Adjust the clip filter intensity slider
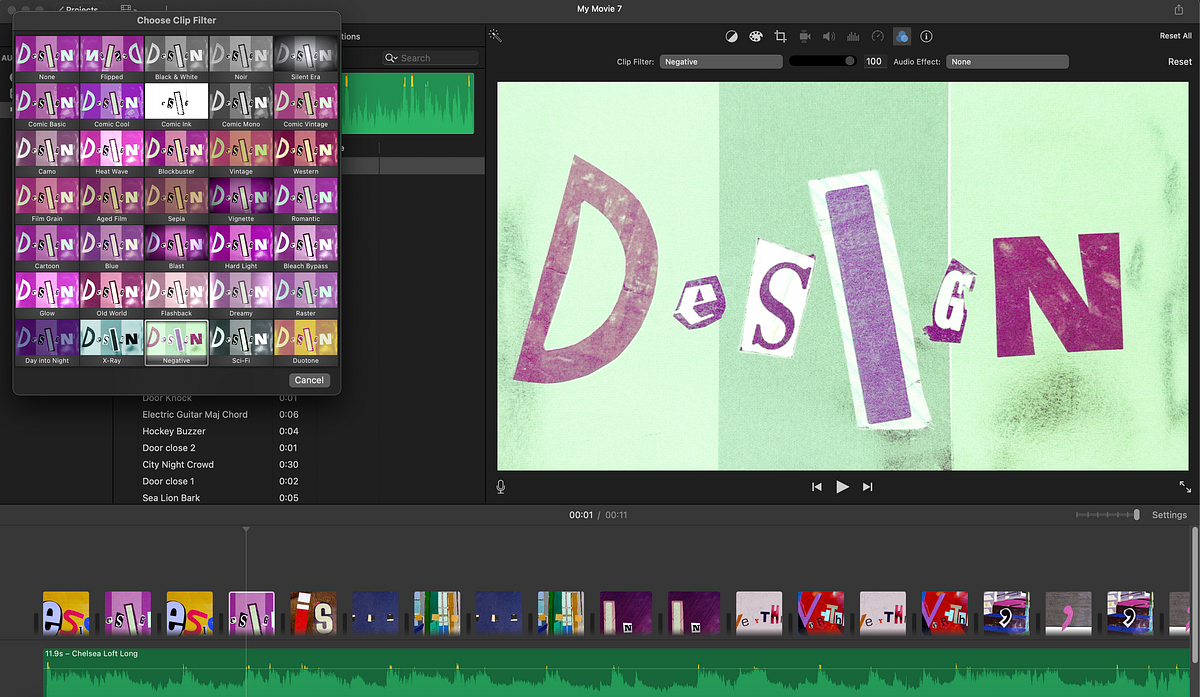Screen dimensions: 1200x697 822,61
